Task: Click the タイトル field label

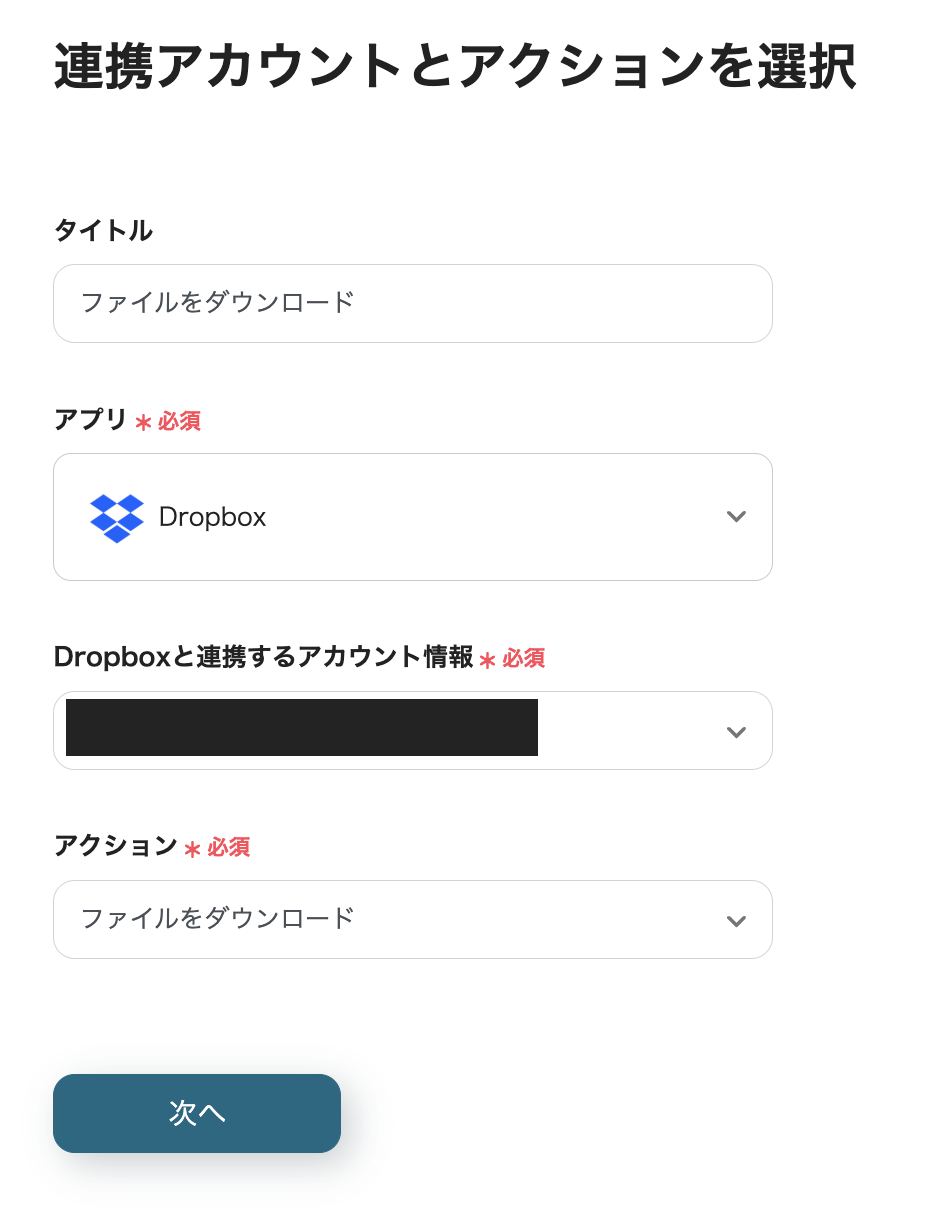Action: coord(103,231)
